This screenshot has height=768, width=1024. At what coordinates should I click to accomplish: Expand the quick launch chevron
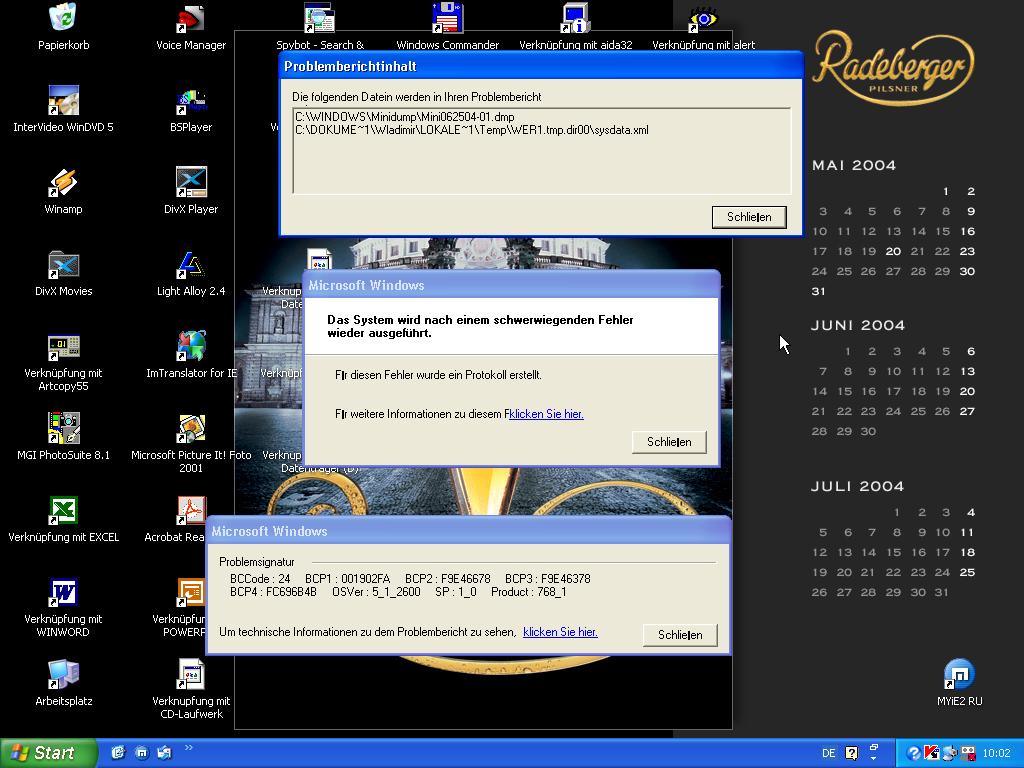tap(189, 748)
